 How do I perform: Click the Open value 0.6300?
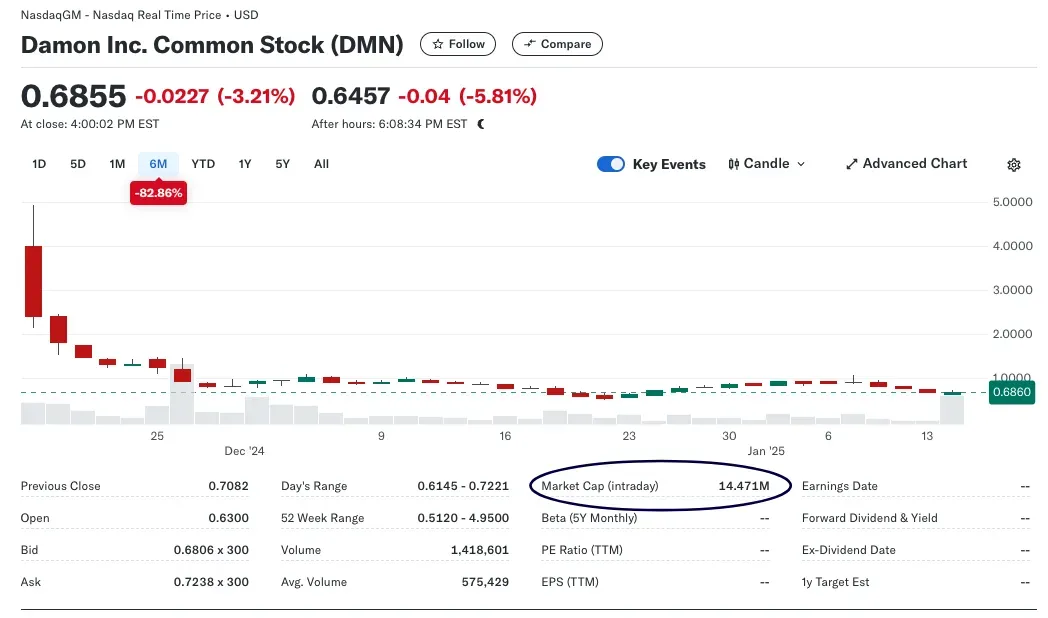coord(229,518)
